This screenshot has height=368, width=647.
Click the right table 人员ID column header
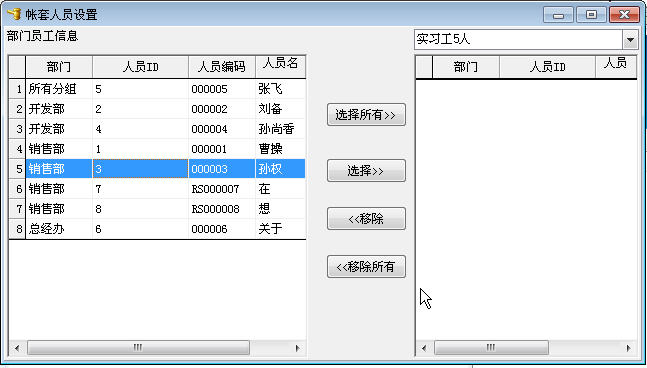(x=547, y=67)
